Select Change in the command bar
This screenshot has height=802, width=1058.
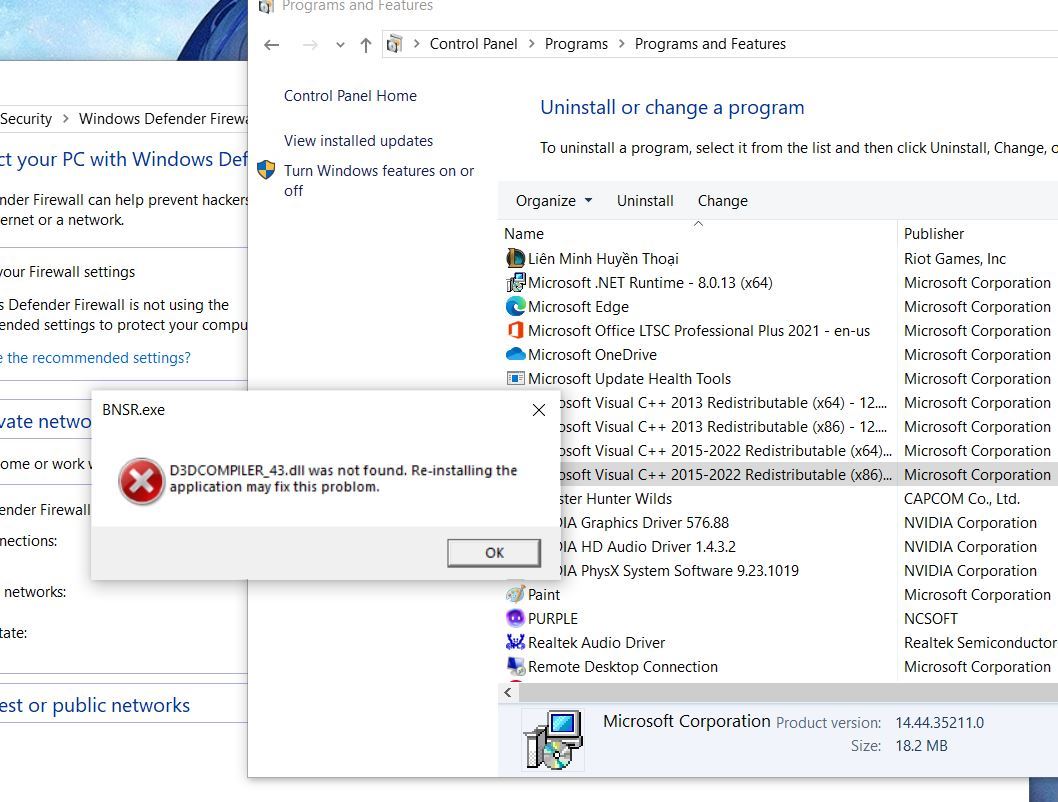pyautogui.click(x=722, y=200)
